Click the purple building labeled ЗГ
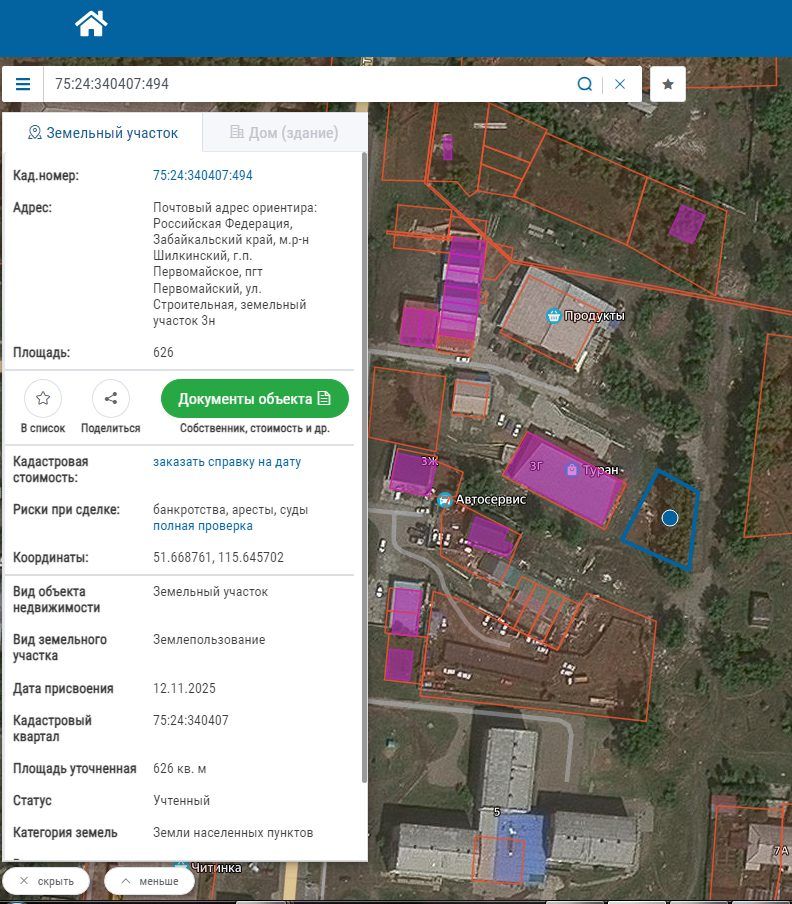 tap(564, 481)
